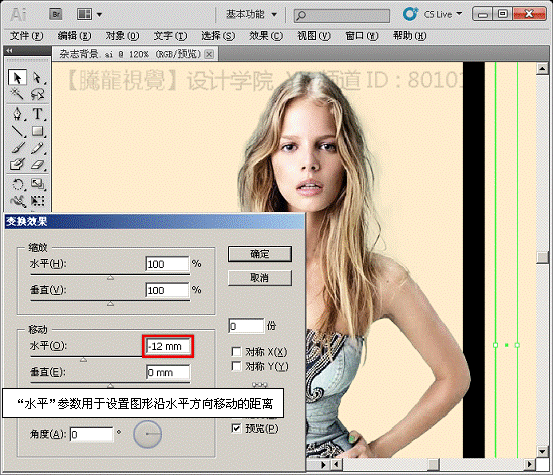Click the search field in top bar
The image size is (553, 475).
click(x=342, y=16)
